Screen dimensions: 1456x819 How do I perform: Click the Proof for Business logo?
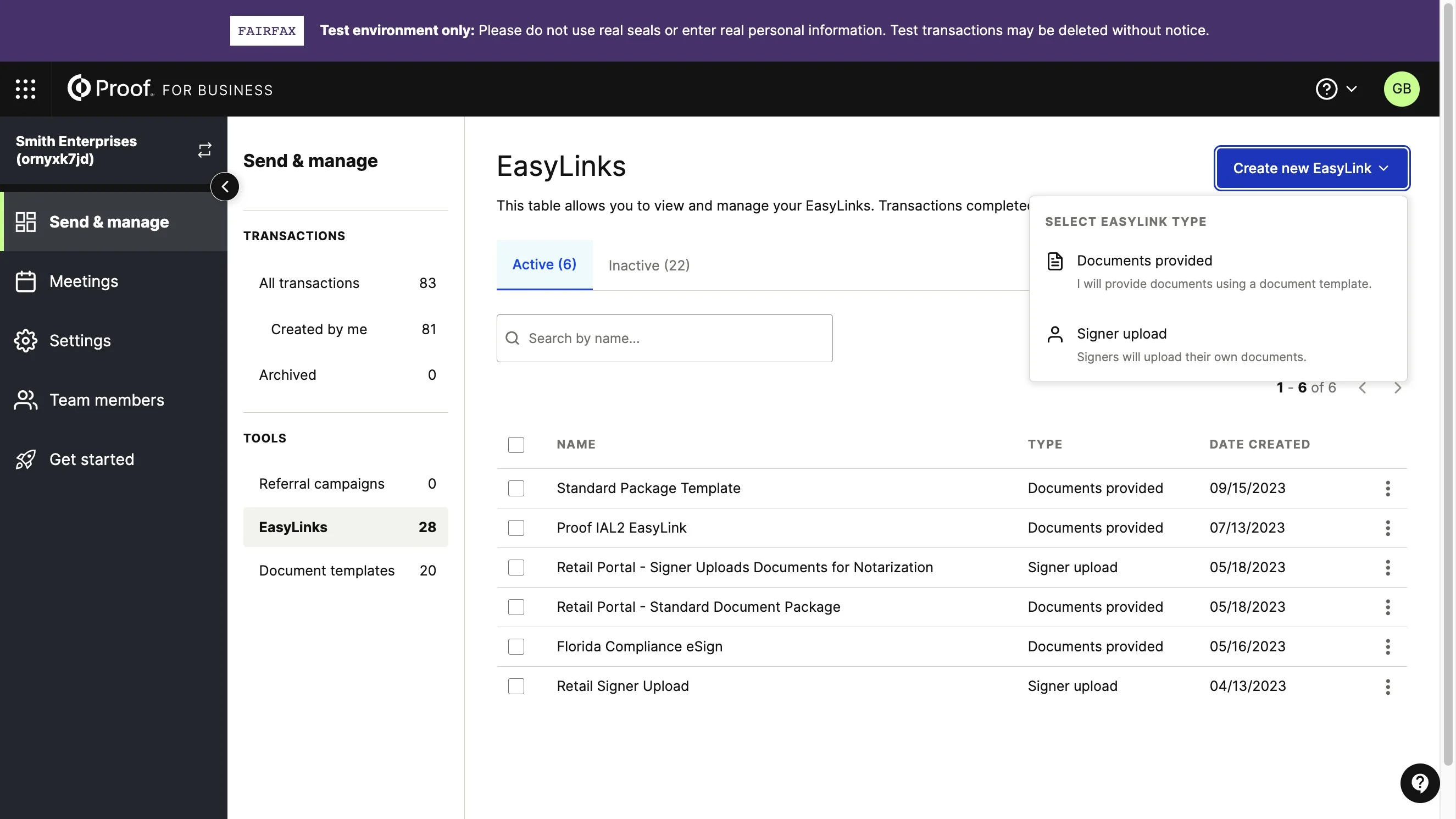(170, 88)
